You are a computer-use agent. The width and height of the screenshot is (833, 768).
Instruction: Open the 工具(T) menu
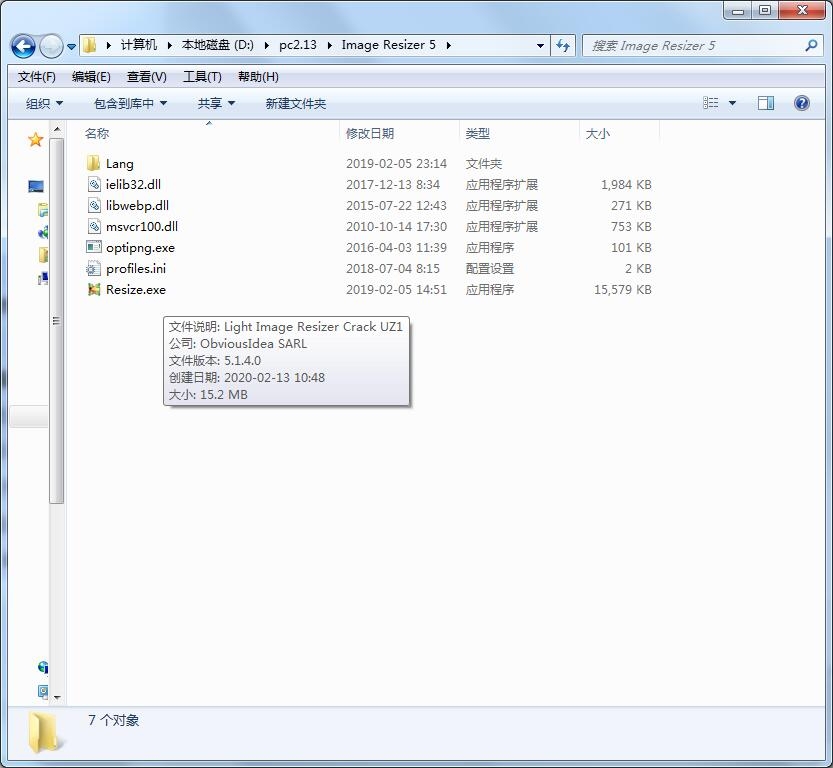click(202, 77)
